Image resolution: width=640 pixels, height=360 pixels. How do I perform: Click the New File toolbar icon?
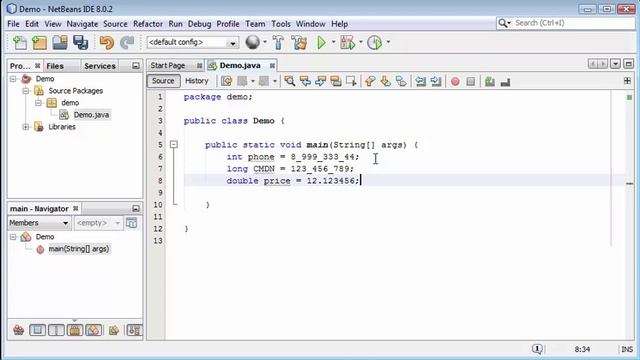(x=19, y=42)
